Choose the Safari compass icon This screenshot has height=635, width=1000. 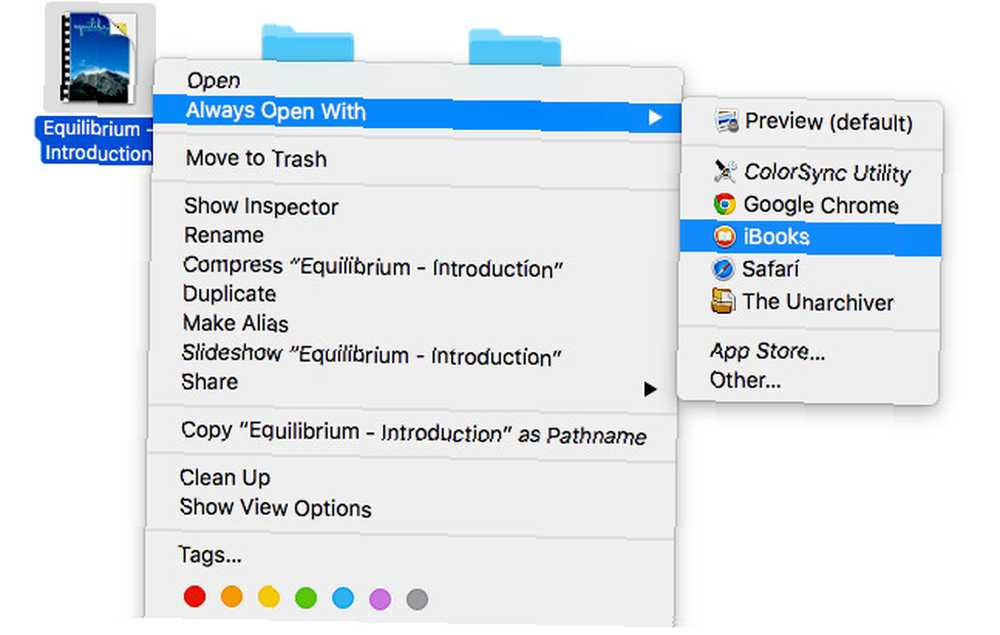point(723,268)
